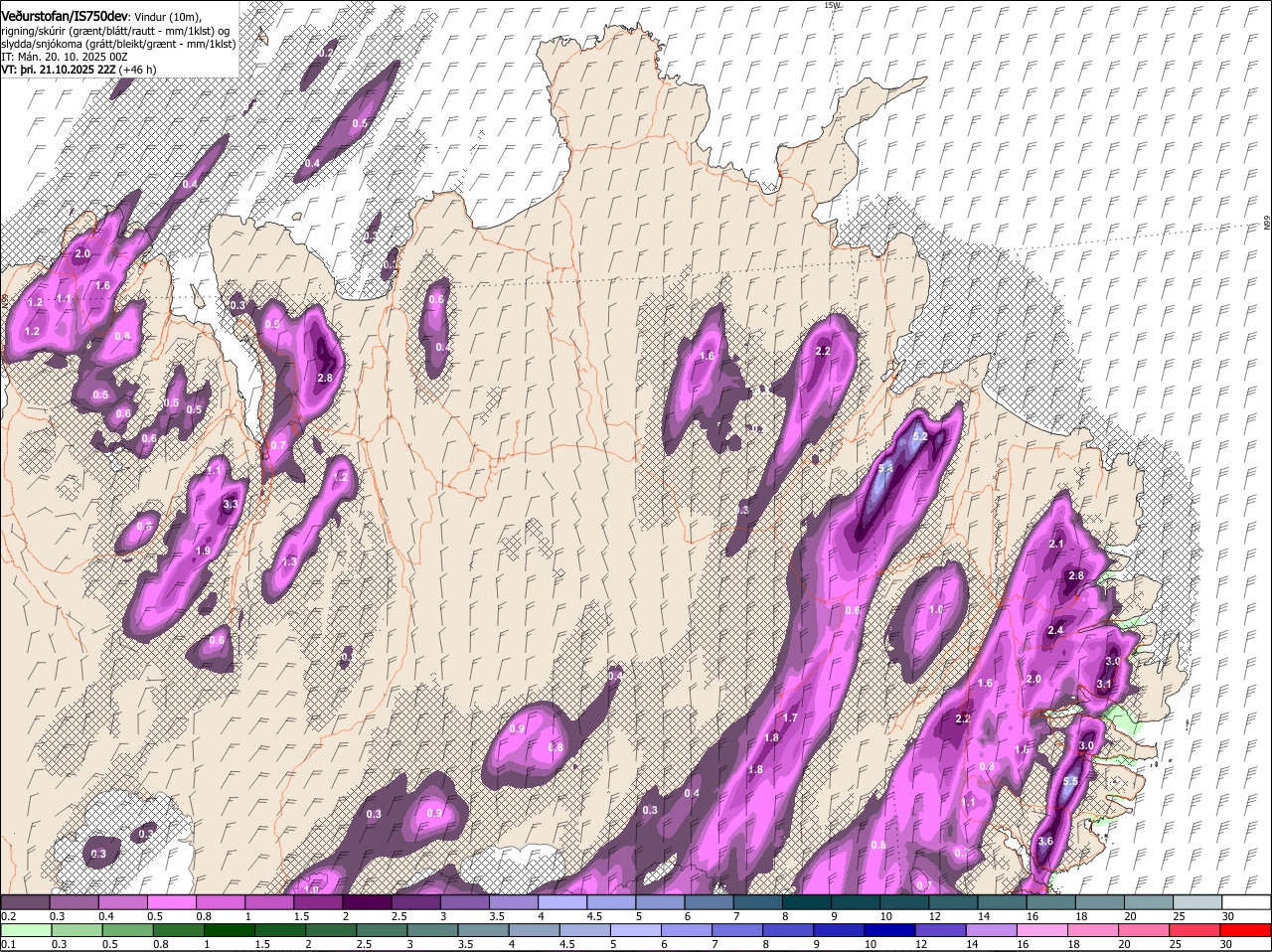Screen dimensions: 1272x952
Task: Select the 3.6 precipitation value label
Action: coord(1044,842)
